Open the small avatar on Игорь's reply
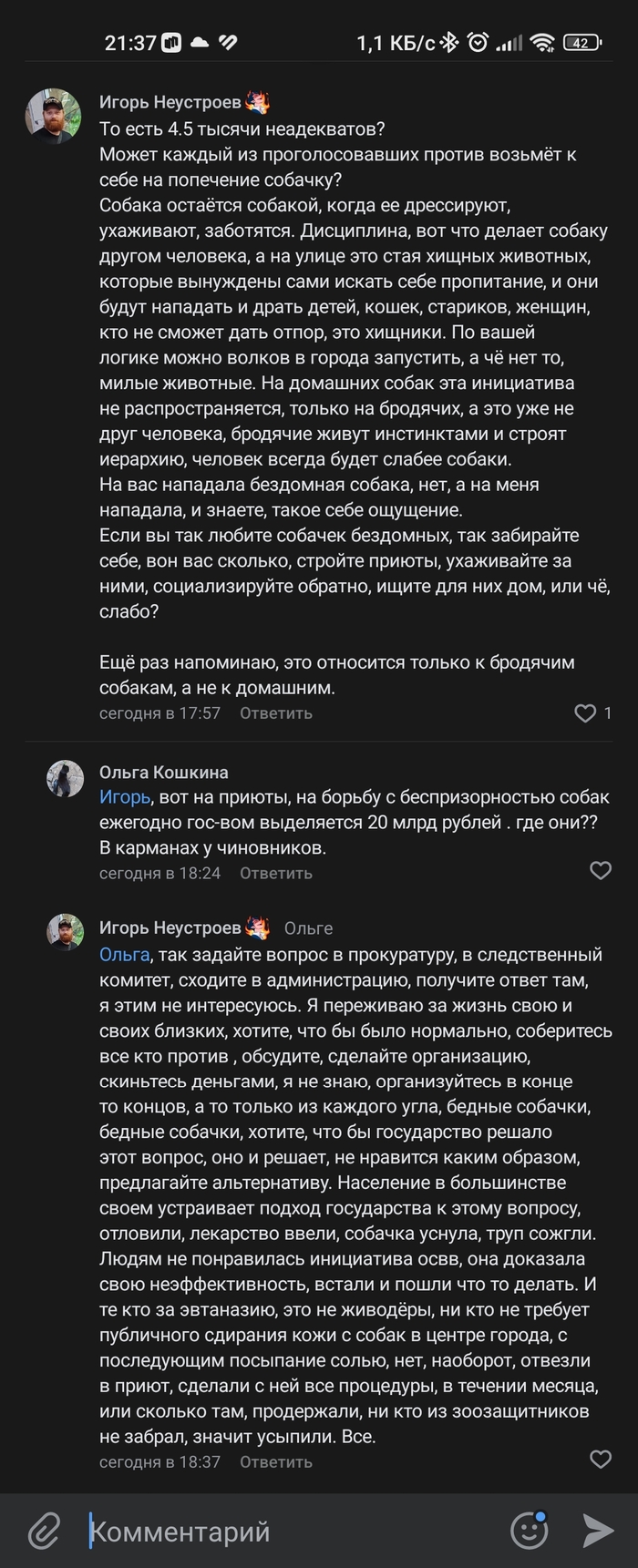The image size is (638, 1568). [66, 932]
